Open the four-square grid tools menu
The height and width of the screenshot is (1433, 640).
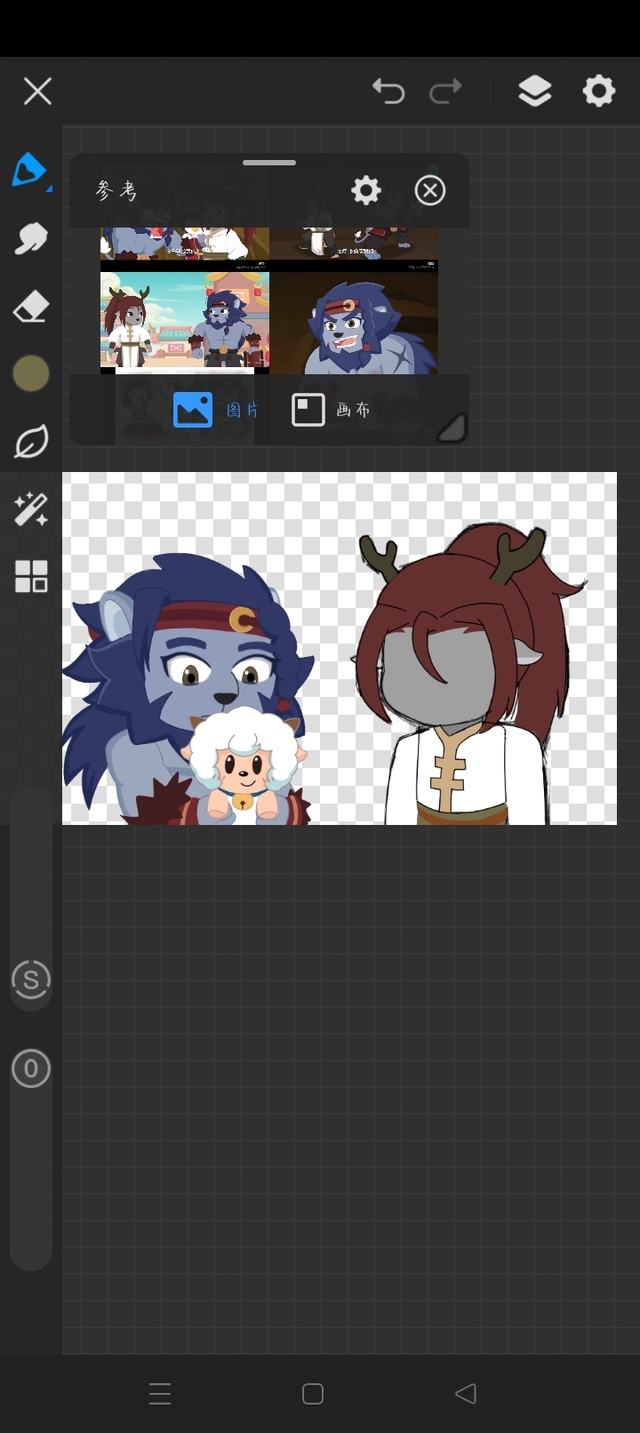pos(30,577)
